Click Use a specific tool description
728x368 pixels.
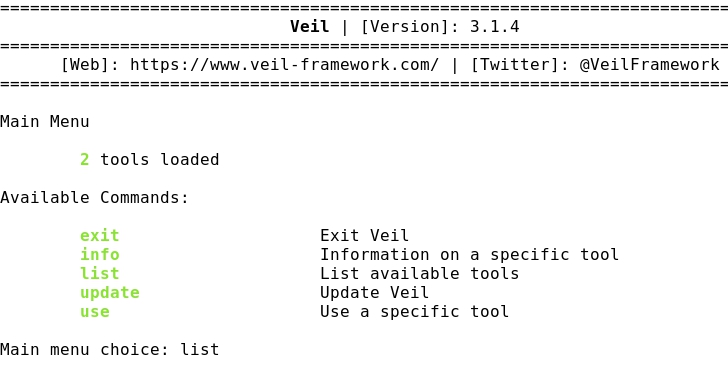coord(414,311)
